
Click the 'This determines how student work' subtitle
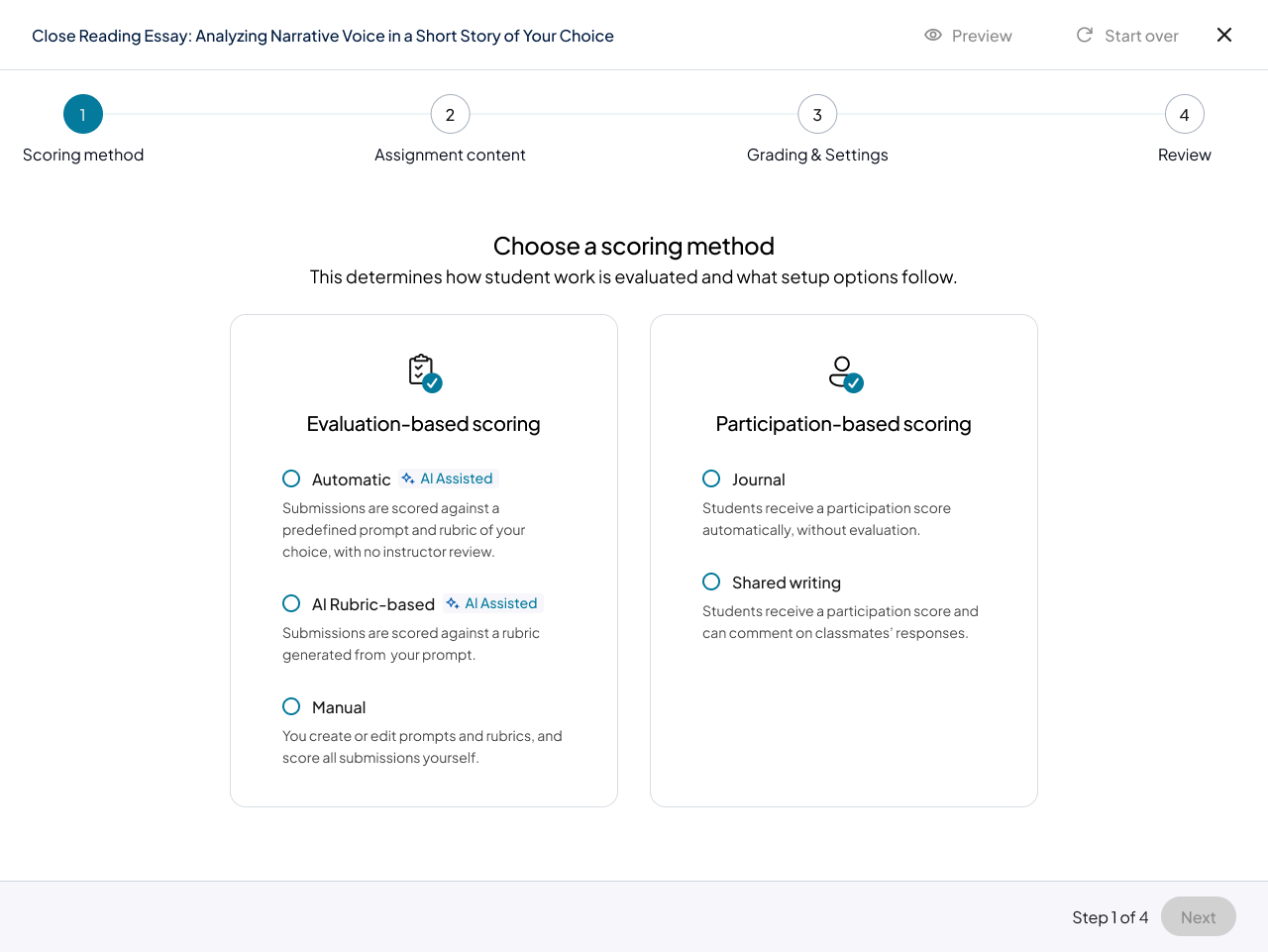point(634,277)
